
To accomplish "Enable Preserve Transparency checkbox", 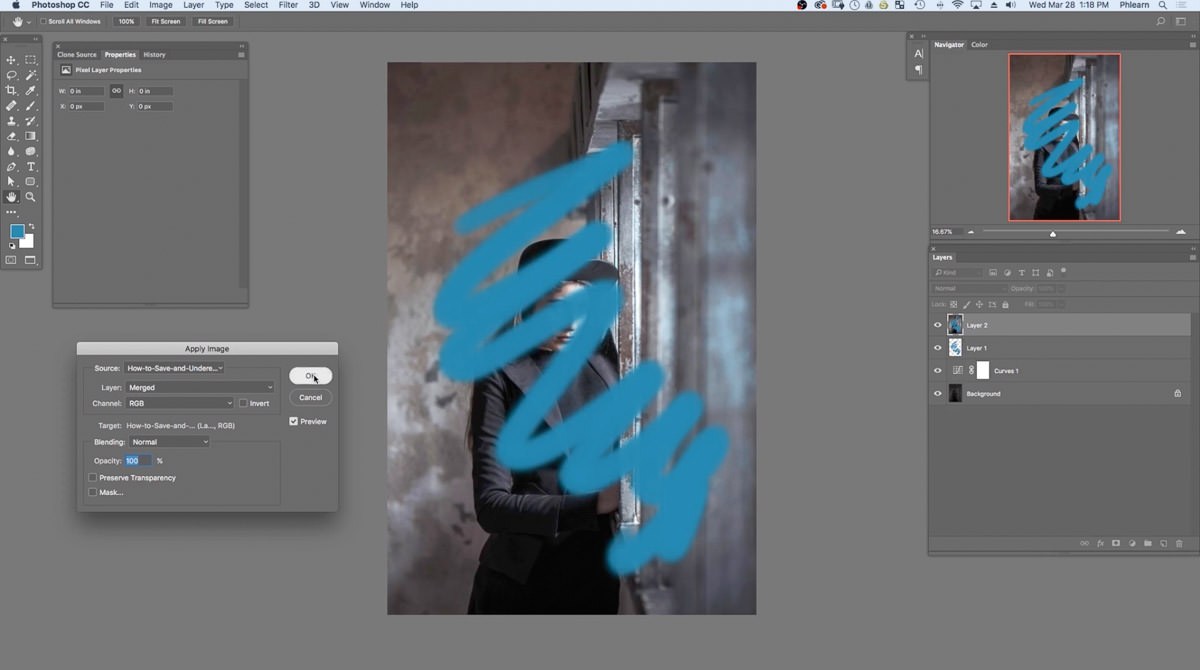I will [x=93, y=478].
